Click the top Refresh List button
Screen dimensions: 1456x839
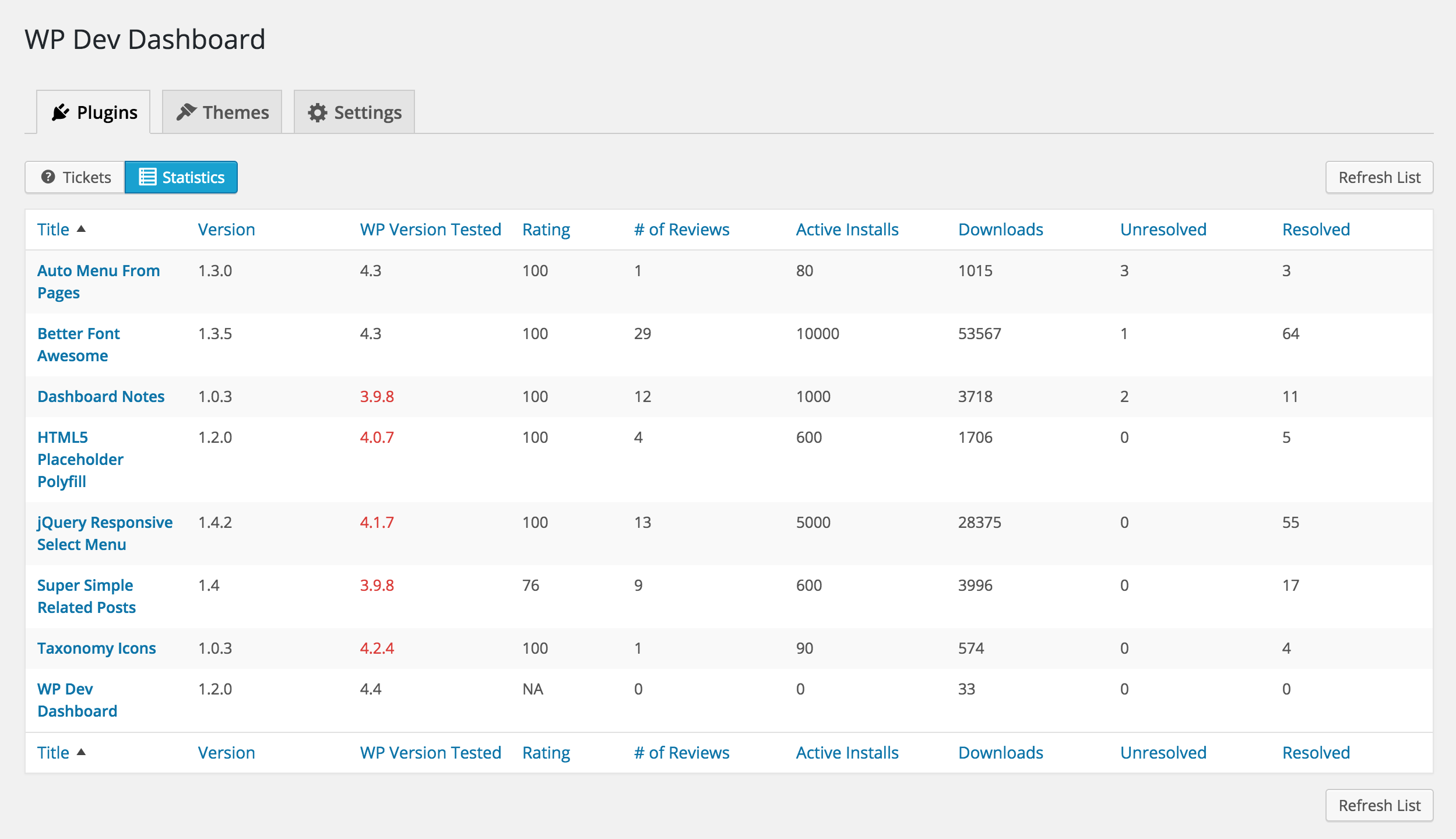point(1380,177)
